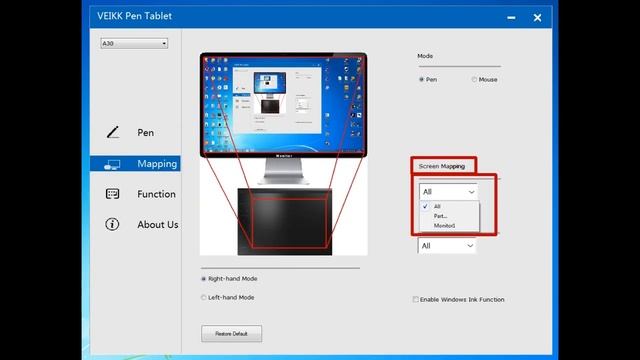Screen dimensions: 640x360
Task: Click the tablet area preview
Action: pyautogui.click(x=285, y=222)
